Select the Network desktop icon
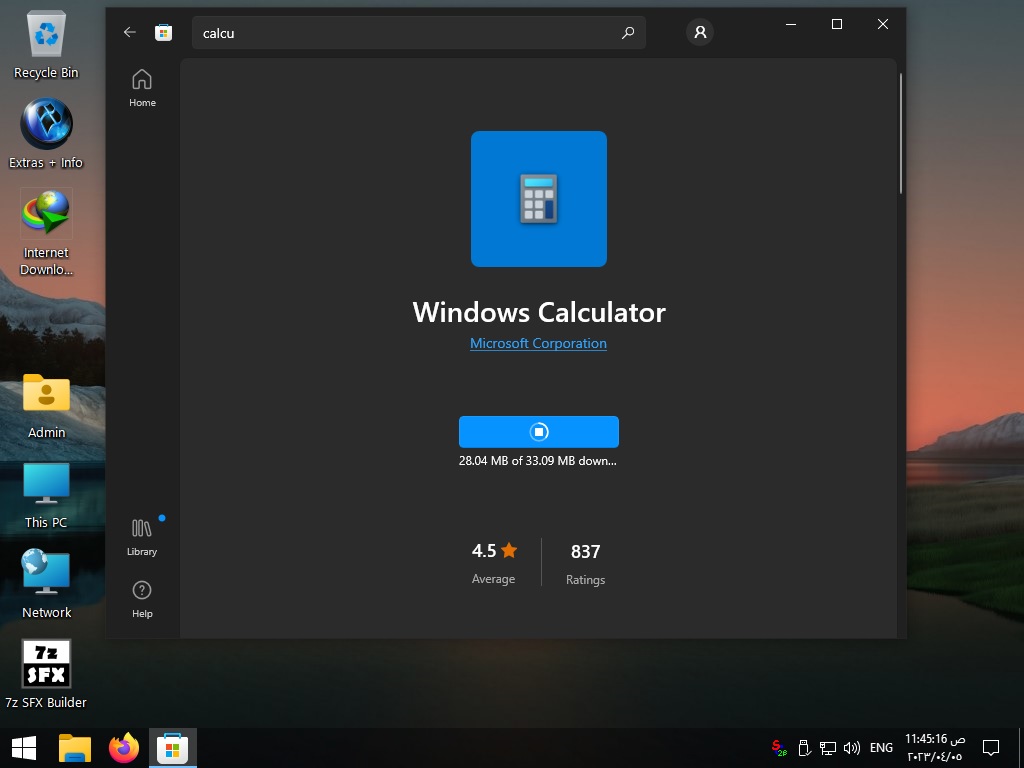The height and width of the screenshot is (768, 1024). pos(46,584)
